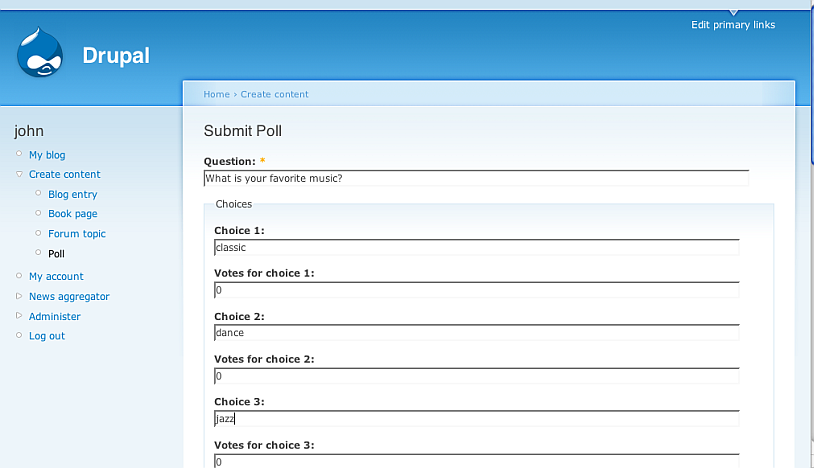Click Log out link
The width and height of the screenshot is (814, 468).
[46, 336]
